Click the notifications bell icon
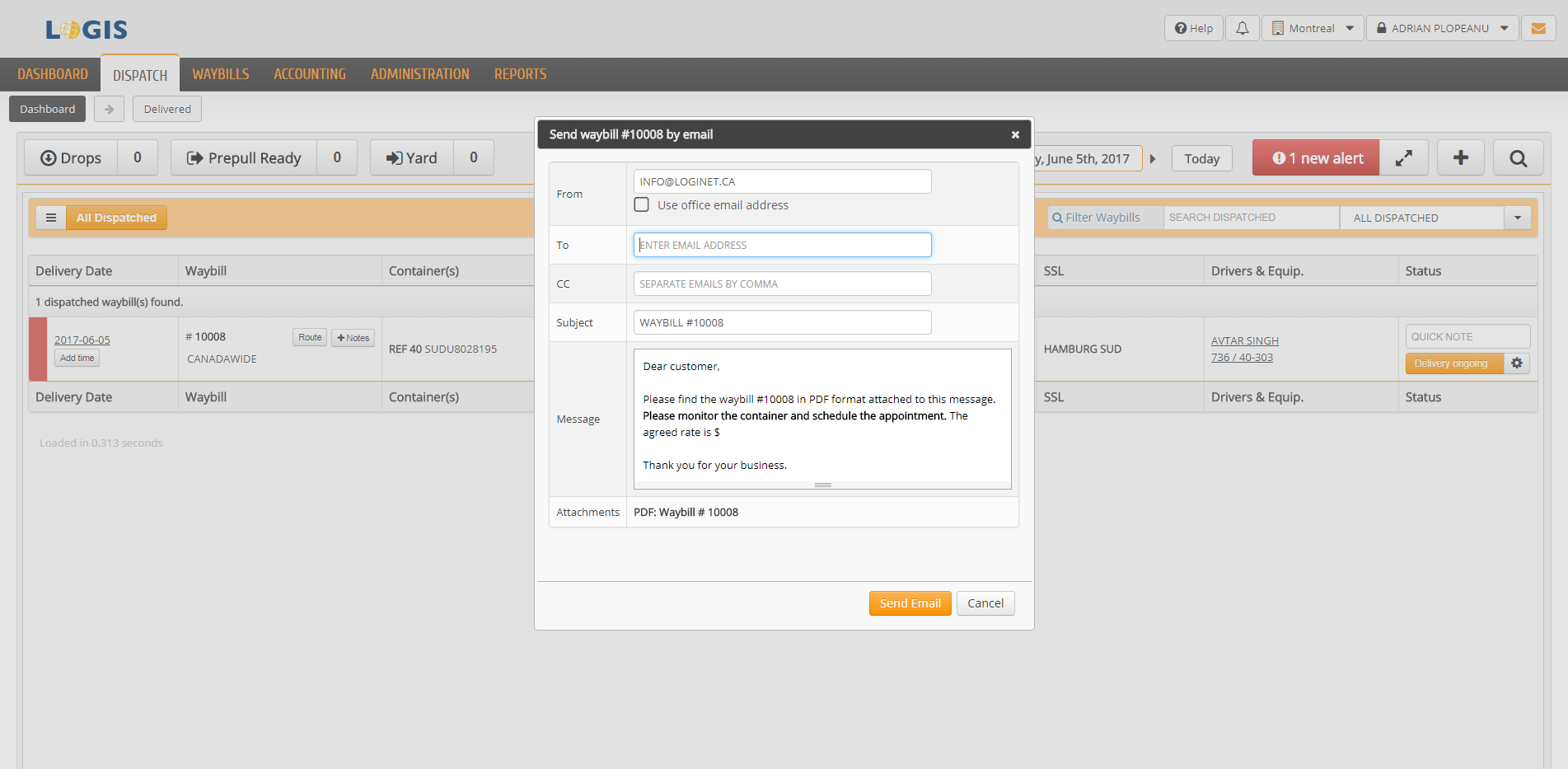Screen dimensions: 1568x769 (1242, 28)
